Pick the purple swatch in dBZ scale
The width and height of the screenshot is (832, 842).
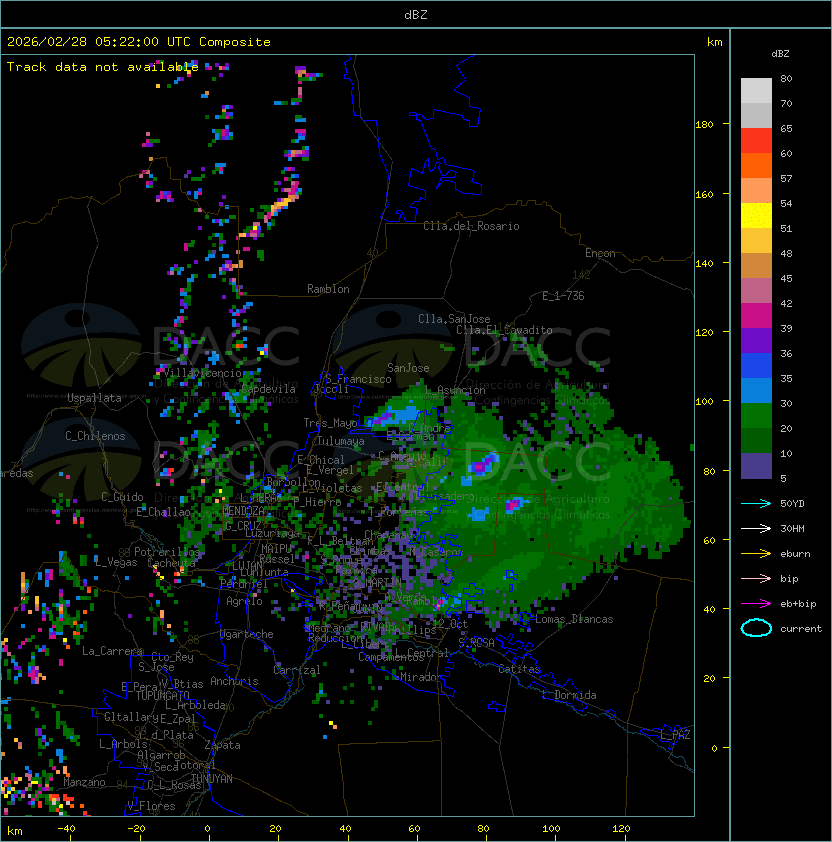tap(756, 341)
